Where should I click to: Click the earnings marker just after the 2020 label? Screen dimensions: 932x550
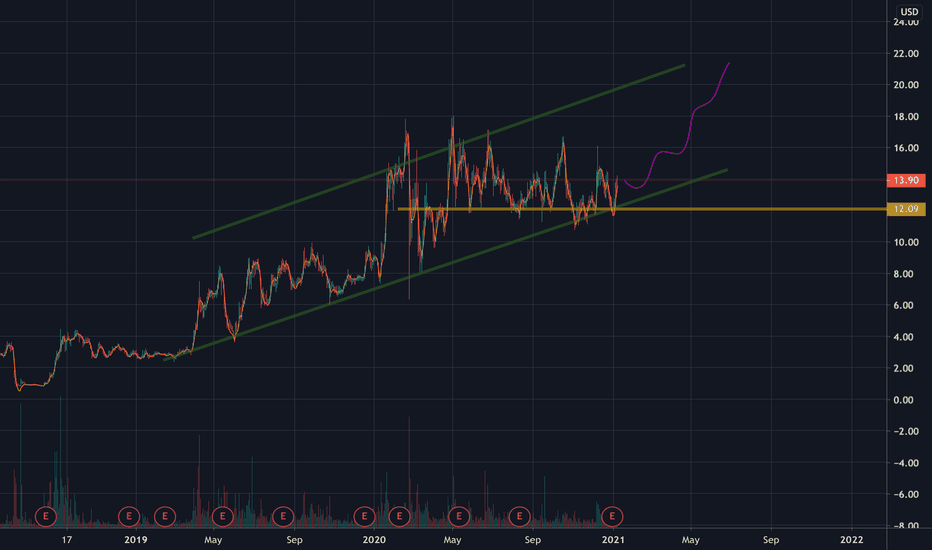click(x=399, y=516)
